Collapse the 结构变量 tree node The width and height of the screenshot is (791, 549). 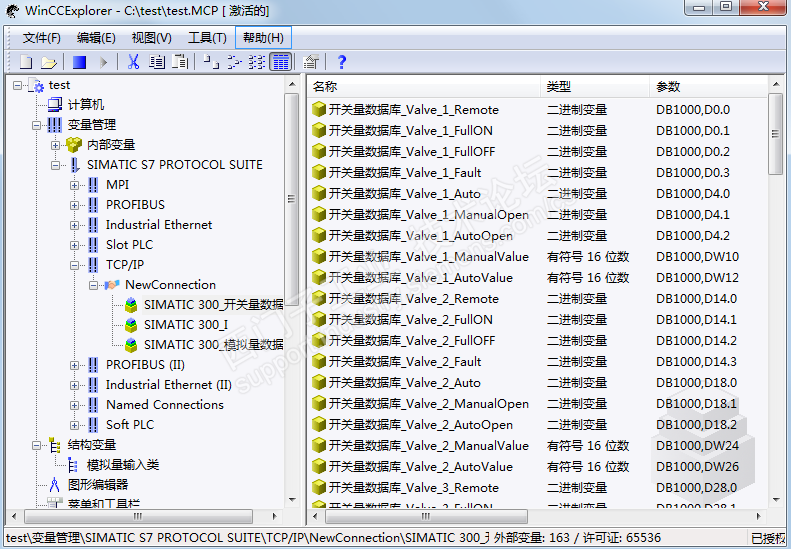point(36,446)
